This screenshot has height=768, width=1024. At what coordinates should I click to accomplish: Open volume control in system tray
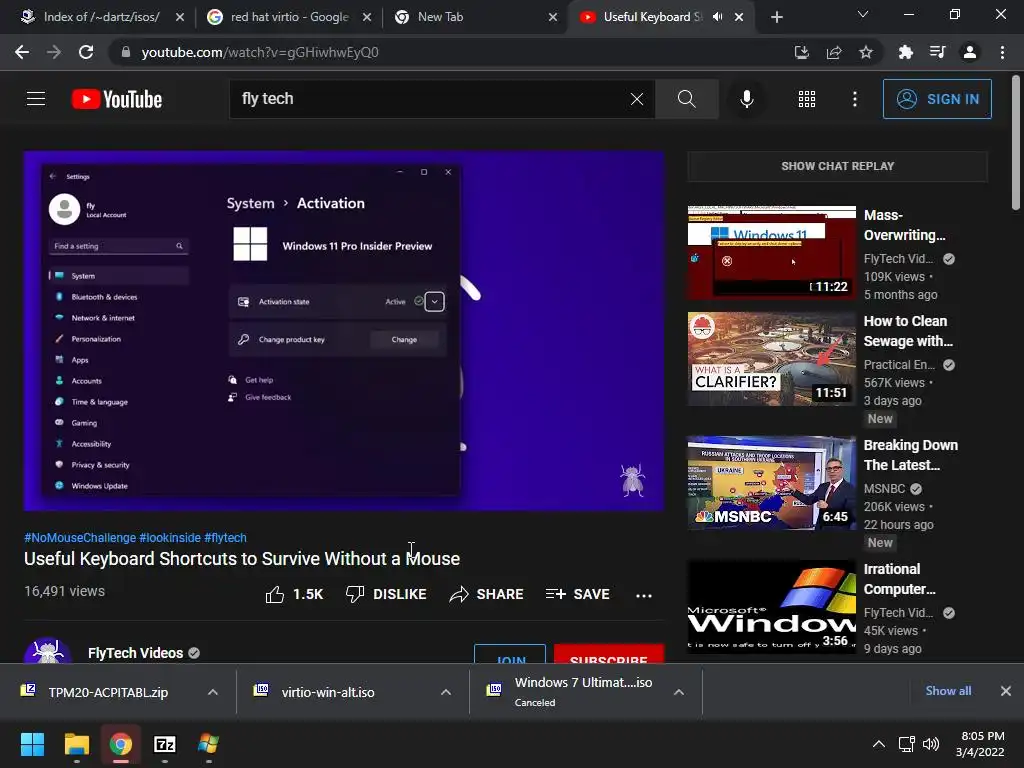931,744
